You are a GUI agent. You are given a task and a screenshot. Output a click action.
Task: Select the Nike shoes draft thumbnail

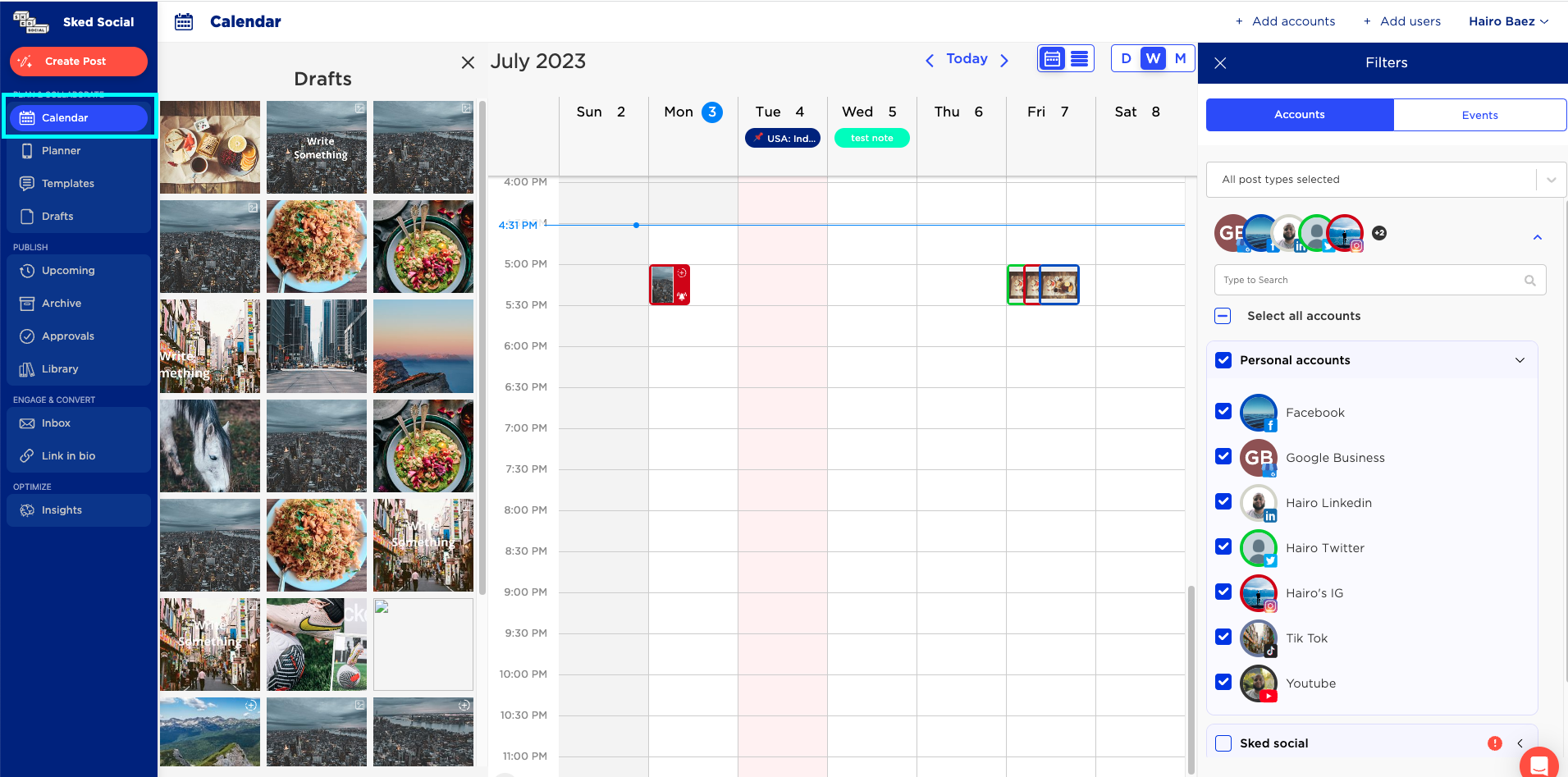click(317, 644)
